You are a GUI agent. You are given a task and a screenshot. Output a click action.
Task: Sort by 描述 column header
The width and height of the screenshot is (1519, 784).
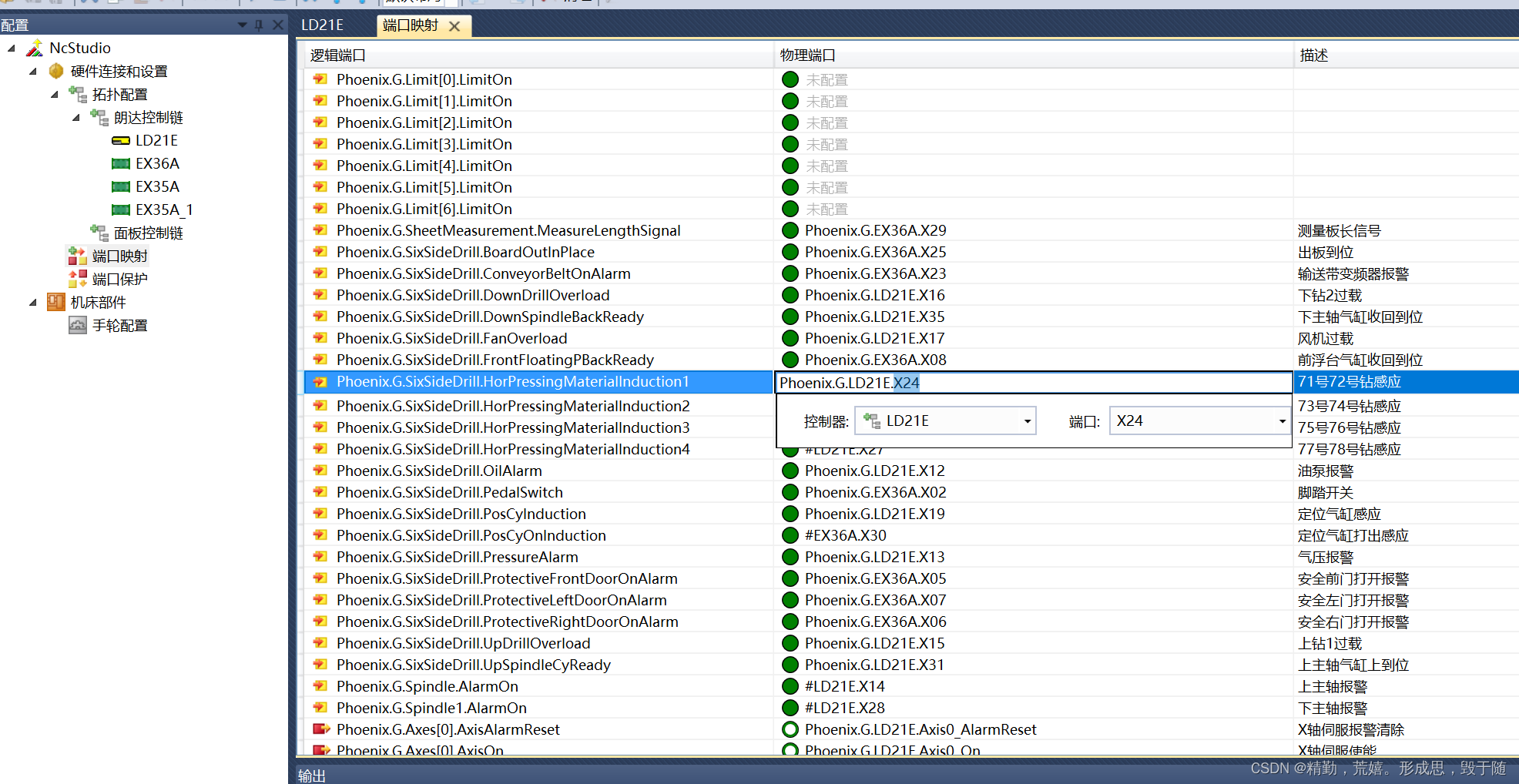(x=1406, y=55)
